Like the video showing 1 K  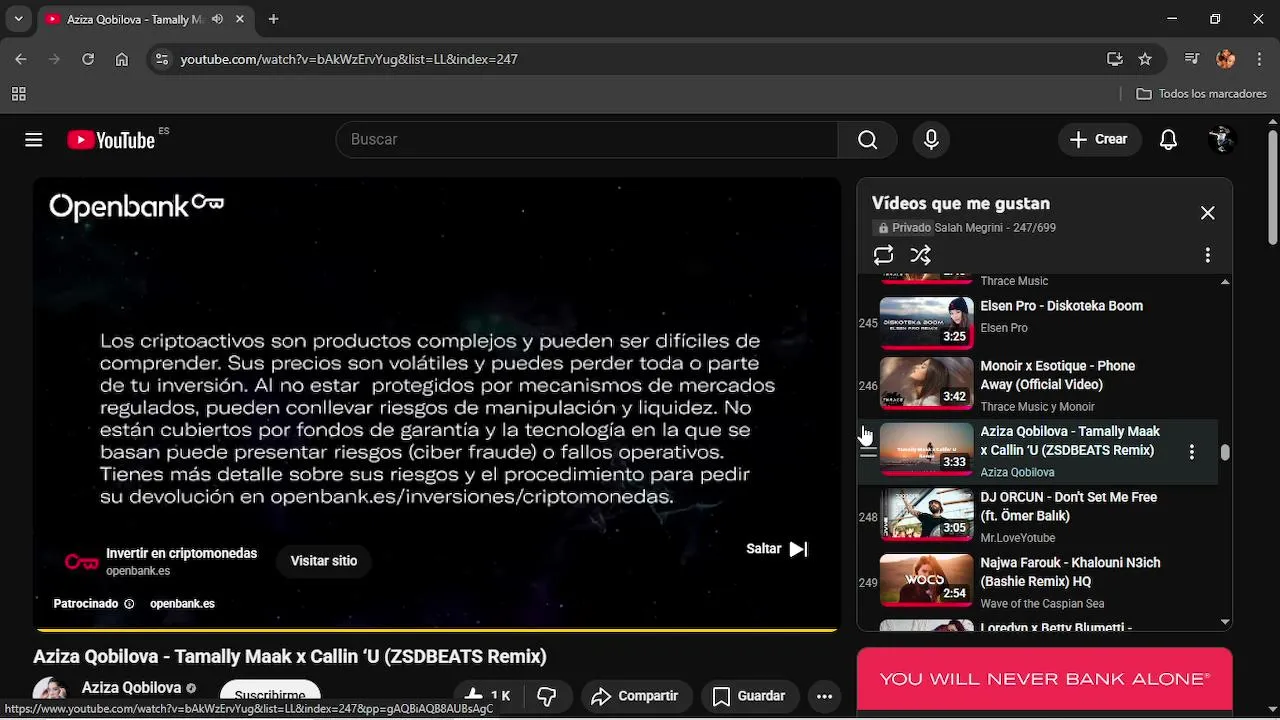[488, 696]
